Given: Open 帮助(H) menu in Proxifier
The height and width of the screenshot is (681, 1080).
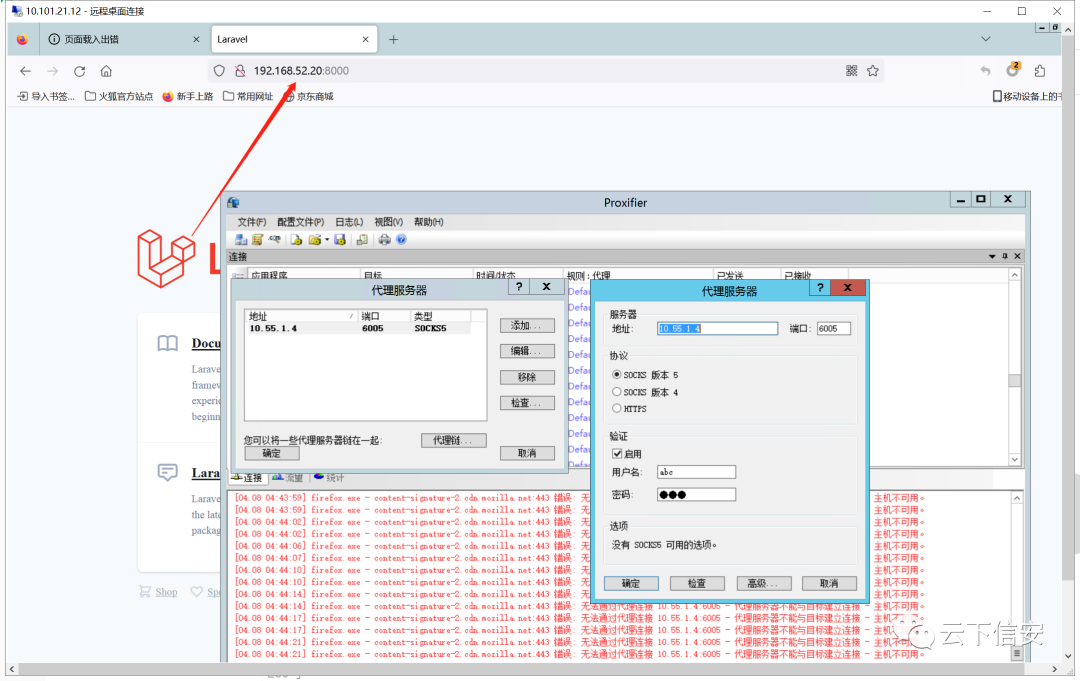Looking at the screenshot, I should pos(428,222).
